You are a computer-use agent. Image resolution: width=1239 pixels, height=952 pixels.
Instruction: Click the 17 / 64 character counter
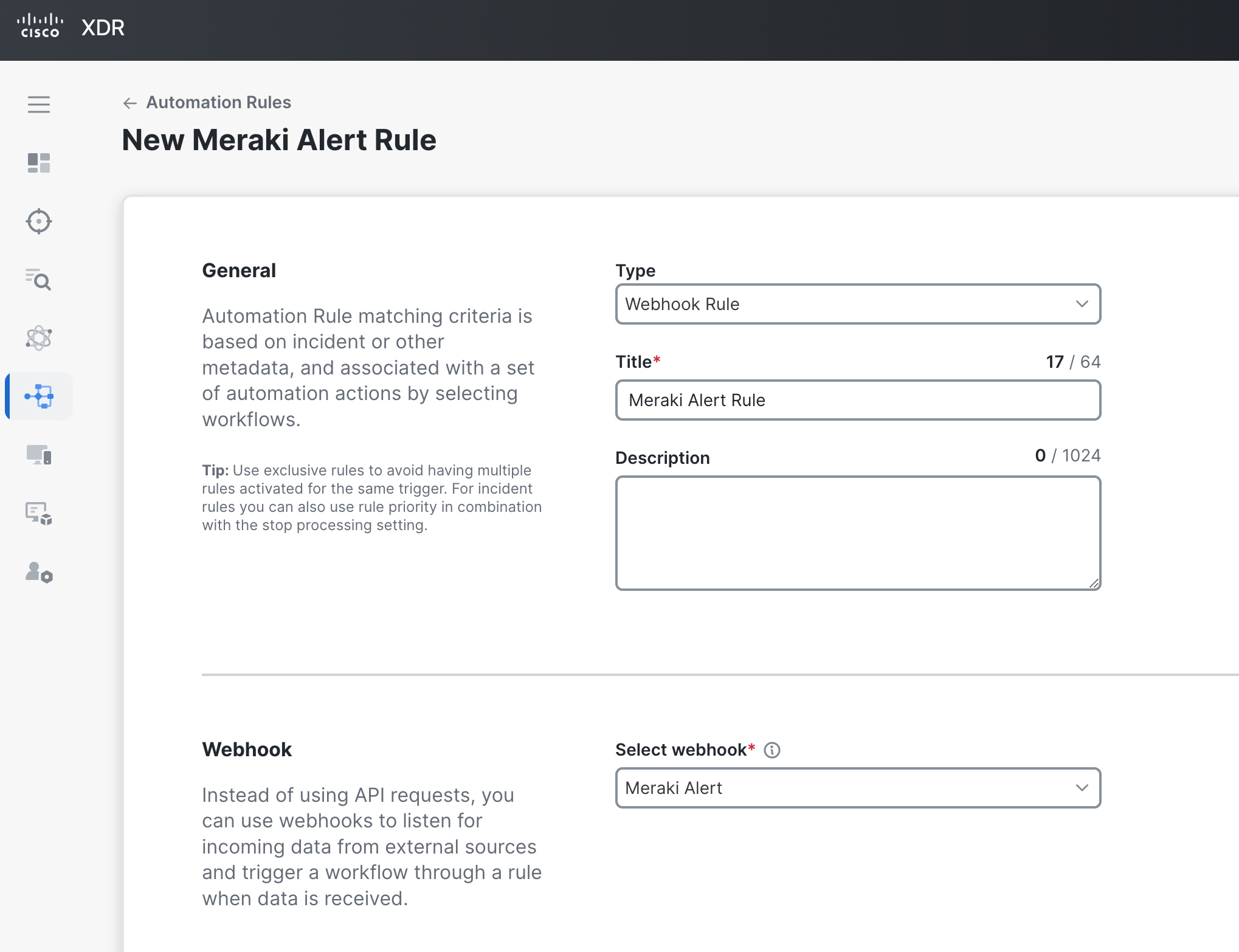(1073, 362)
